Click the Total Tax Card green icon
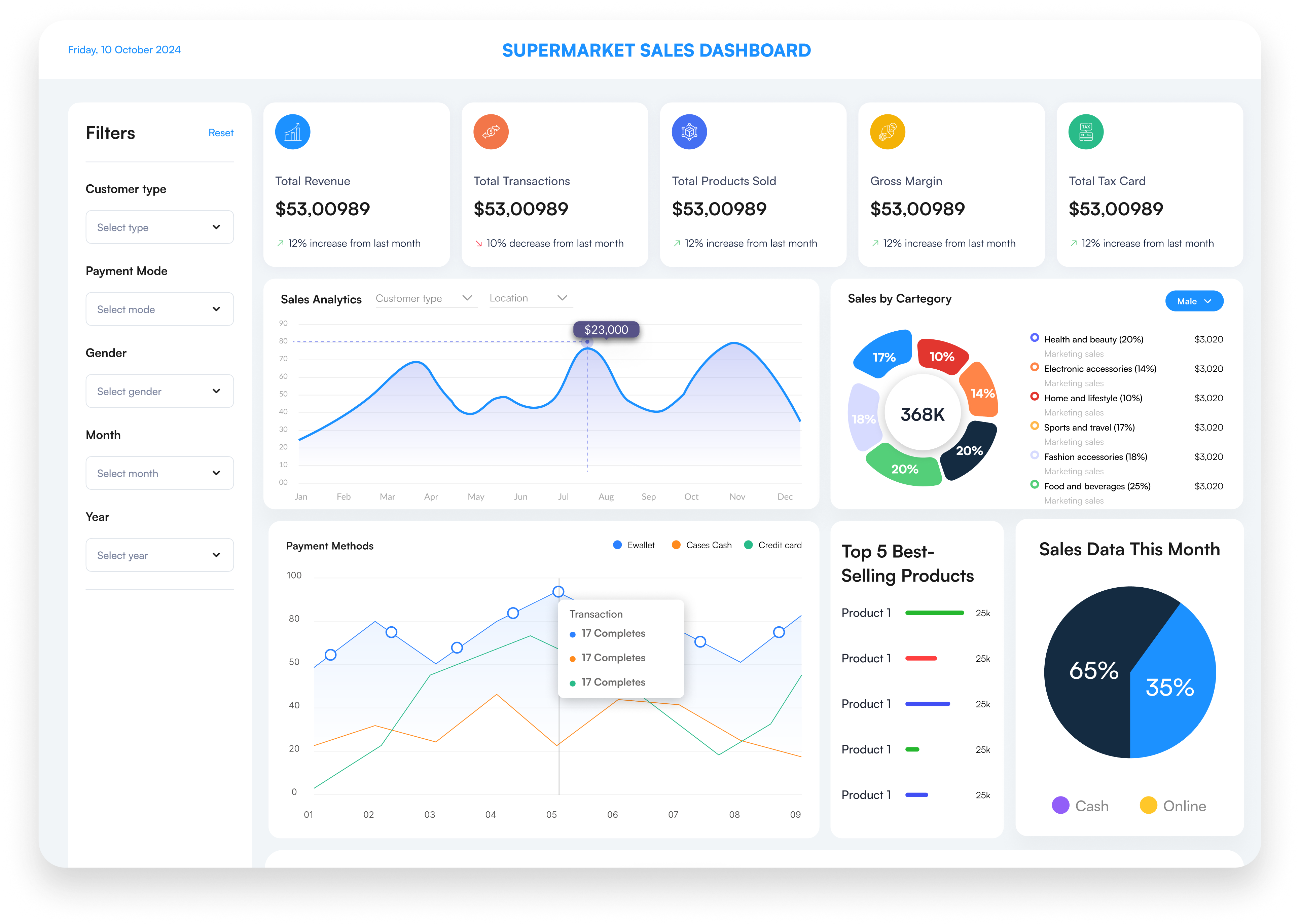 tap(1086, 132)
